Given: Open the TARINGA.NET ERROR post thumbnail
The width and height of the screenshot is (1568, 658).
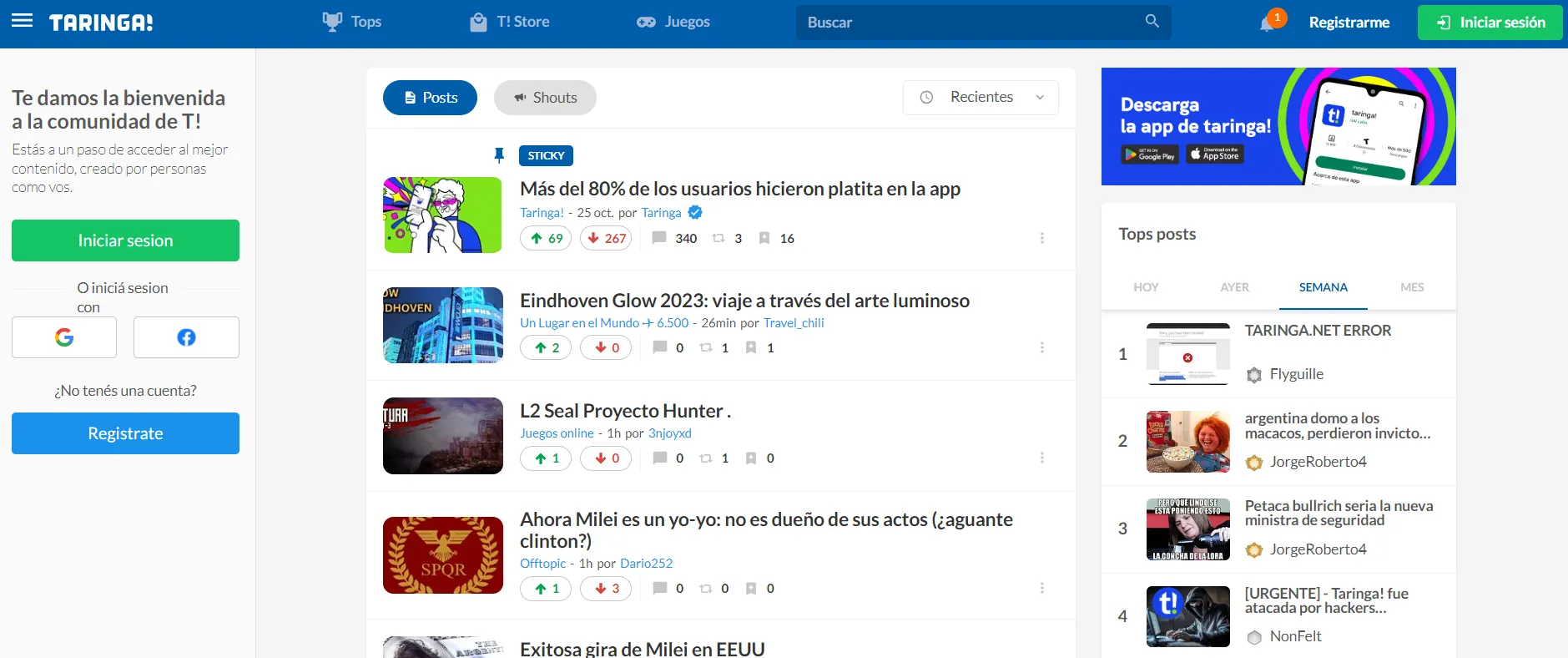Looking at the screenshot, I should [1187, 354].
